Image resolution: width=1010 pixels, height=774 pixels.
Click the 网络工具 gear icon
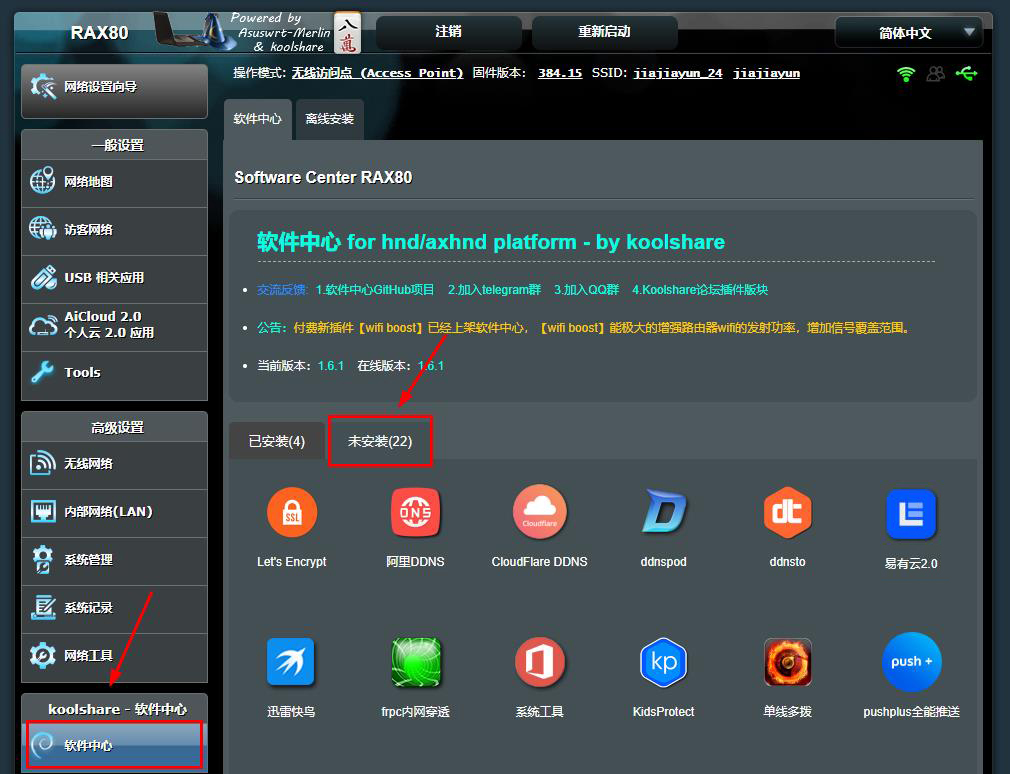click(43, 655)
